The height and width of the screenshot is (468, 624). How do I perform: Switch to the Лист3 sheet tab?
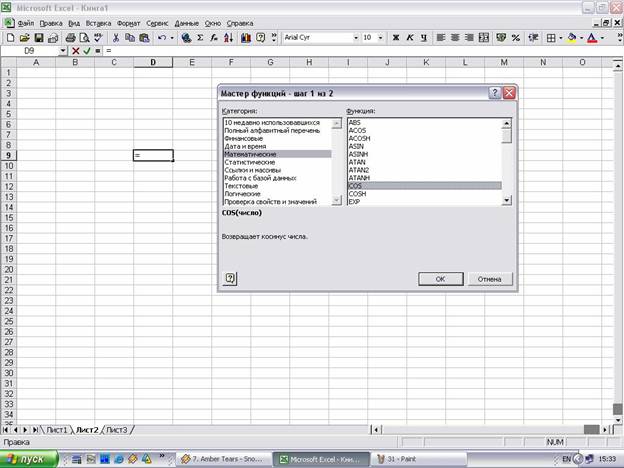(x=117, y=430)
